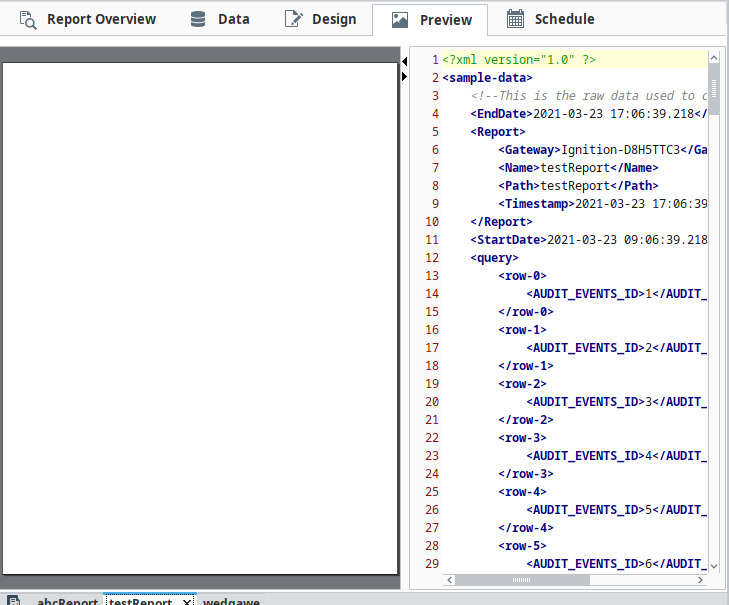Viewport: 729px width, 605px height.
Task: Click the opening row-5 tag
Action: 522,545
